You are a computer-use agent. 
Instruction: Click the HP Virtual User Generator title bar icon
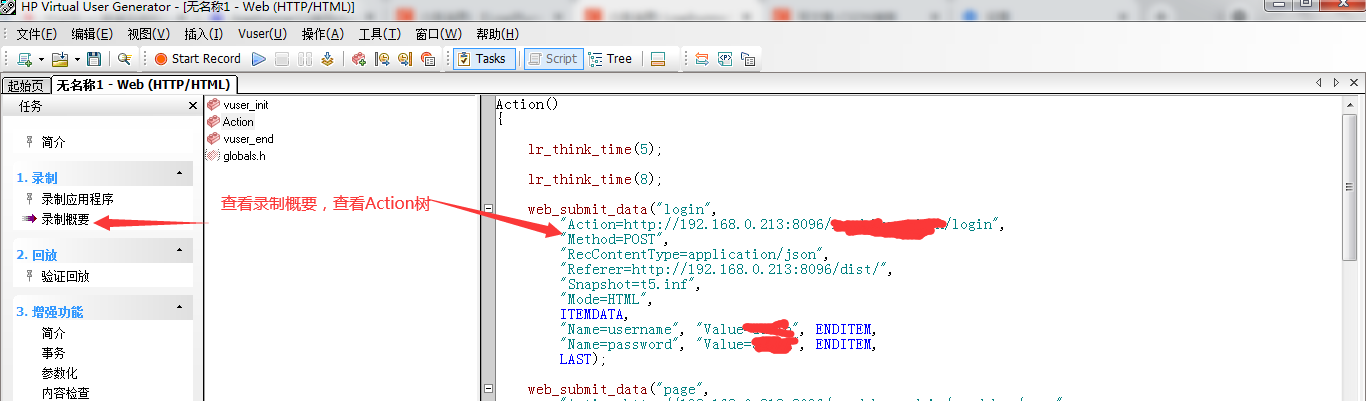(x=9, y=7)
